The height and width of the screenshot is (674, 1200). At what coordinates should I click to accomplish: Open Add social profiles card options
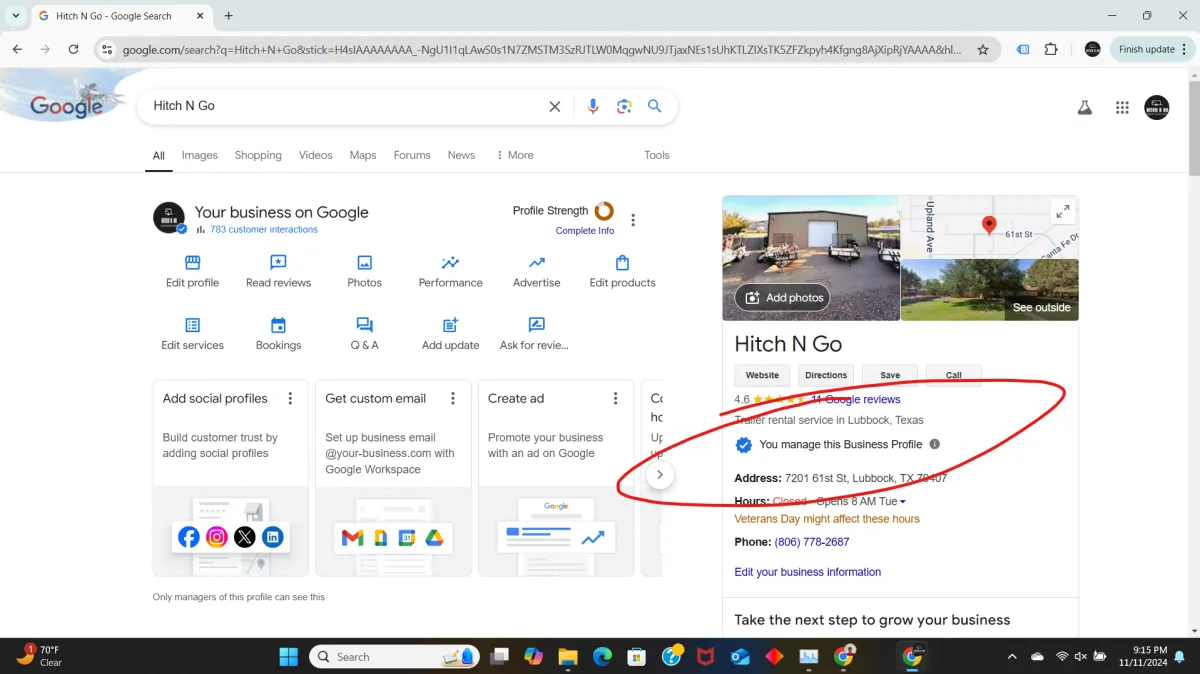(x=291, y=398)
